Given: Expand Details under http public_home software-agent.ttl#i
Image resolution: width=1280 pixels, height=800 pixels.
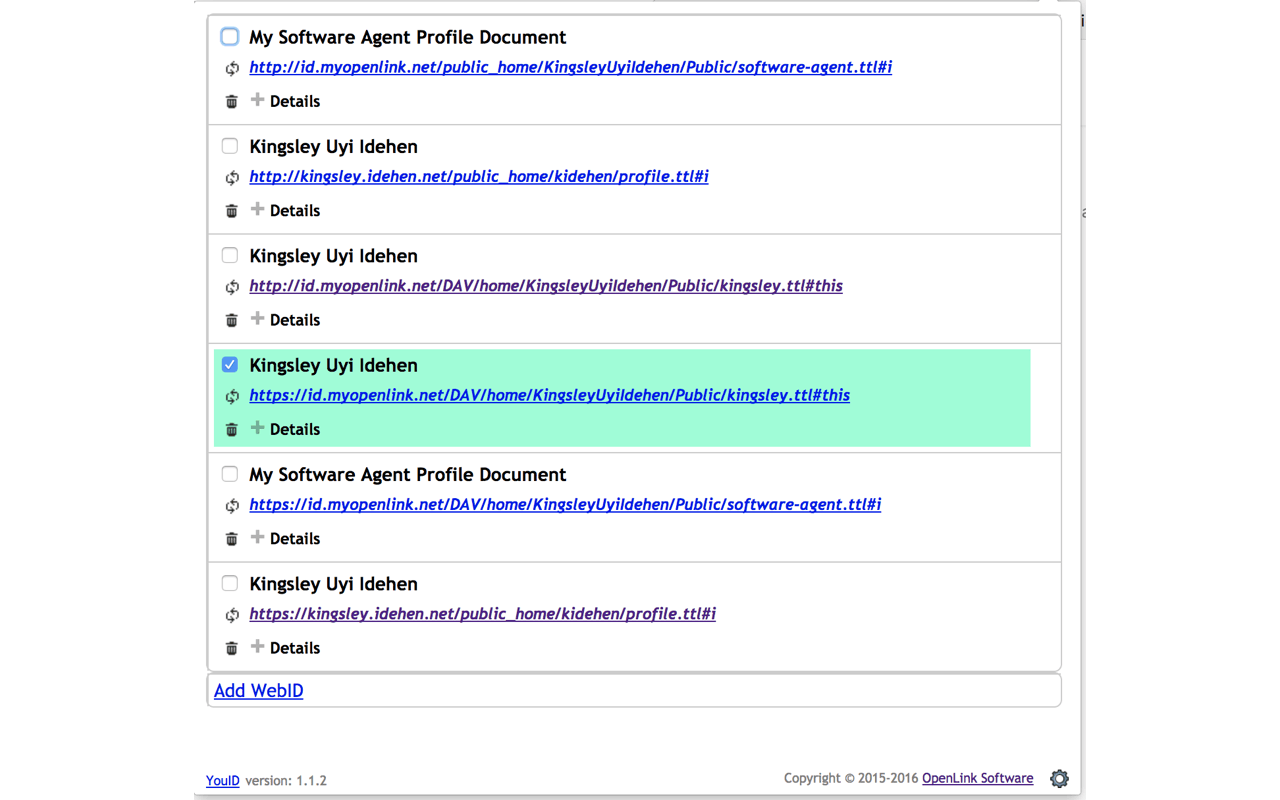Looking at the screenshot, I should (x=285, y=101).
